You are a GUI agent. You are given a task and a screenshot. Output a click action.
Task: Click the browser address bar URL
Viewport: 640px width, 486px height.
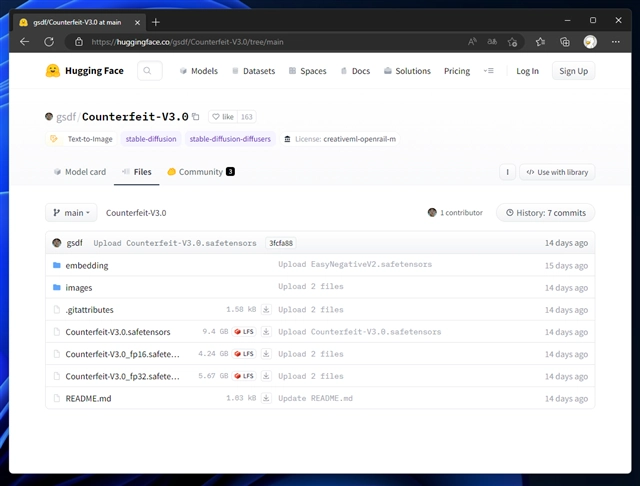coord(187,42)
